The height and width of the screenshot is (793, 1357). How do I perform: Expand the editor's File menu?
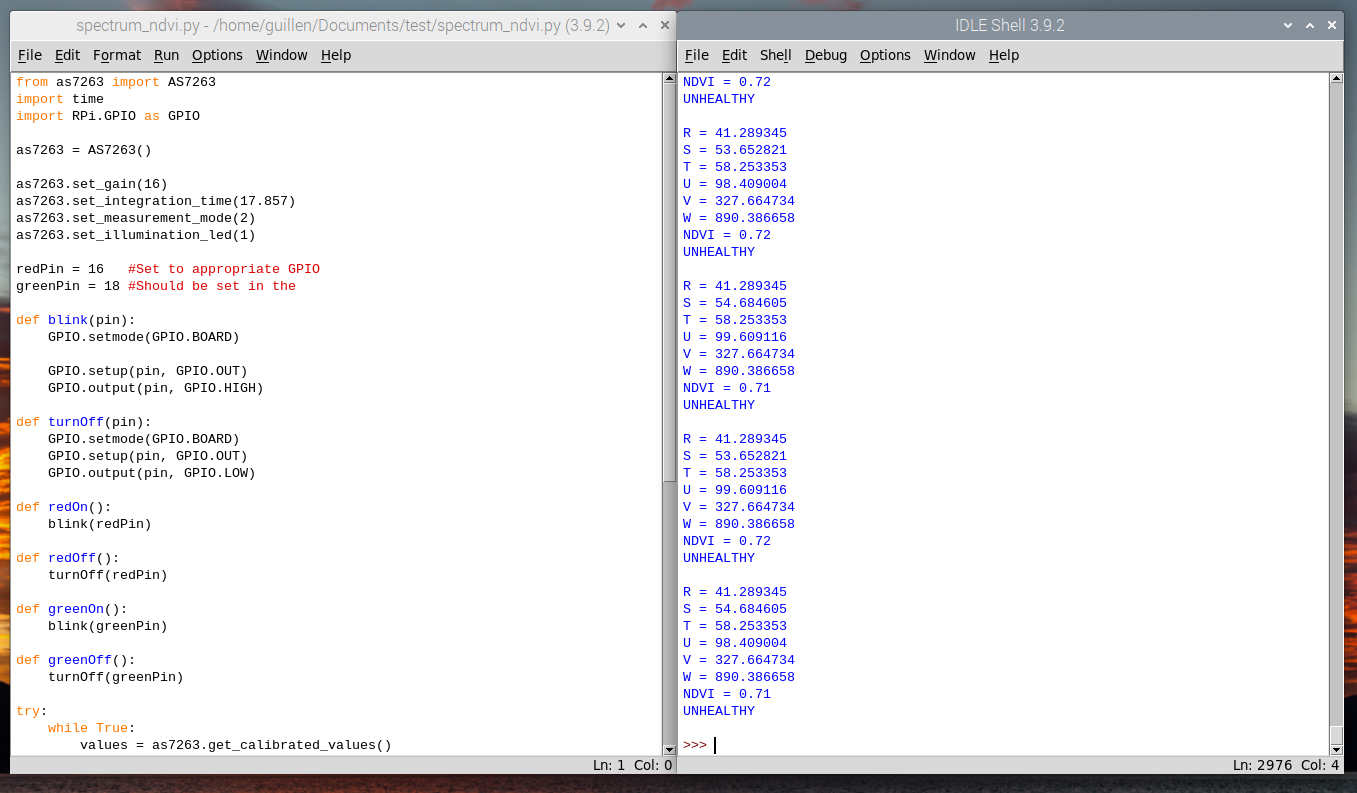coord(29,55)
